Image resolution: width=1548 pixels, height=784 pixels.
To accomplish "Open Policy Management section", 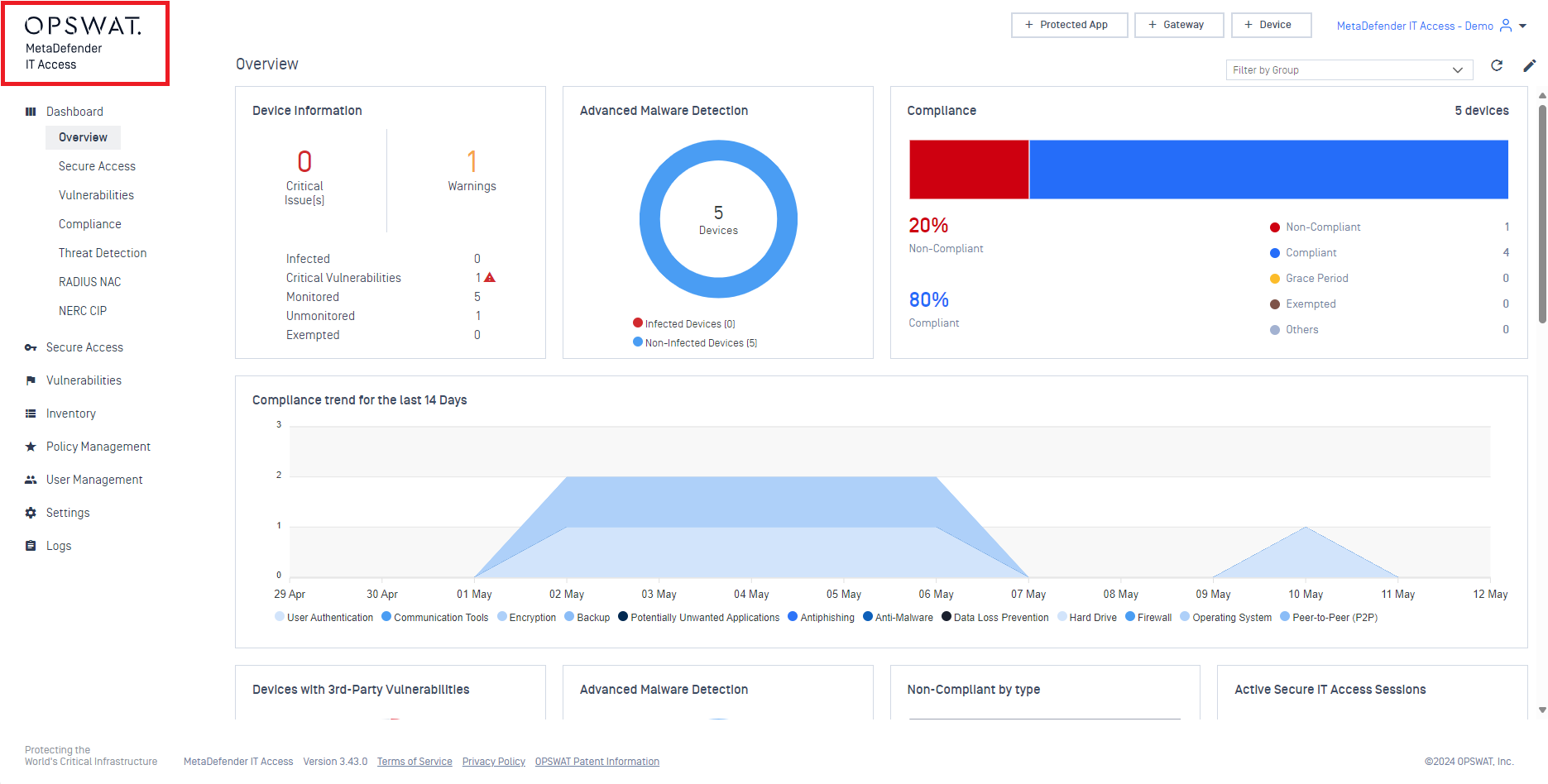I will click(98, 447).
